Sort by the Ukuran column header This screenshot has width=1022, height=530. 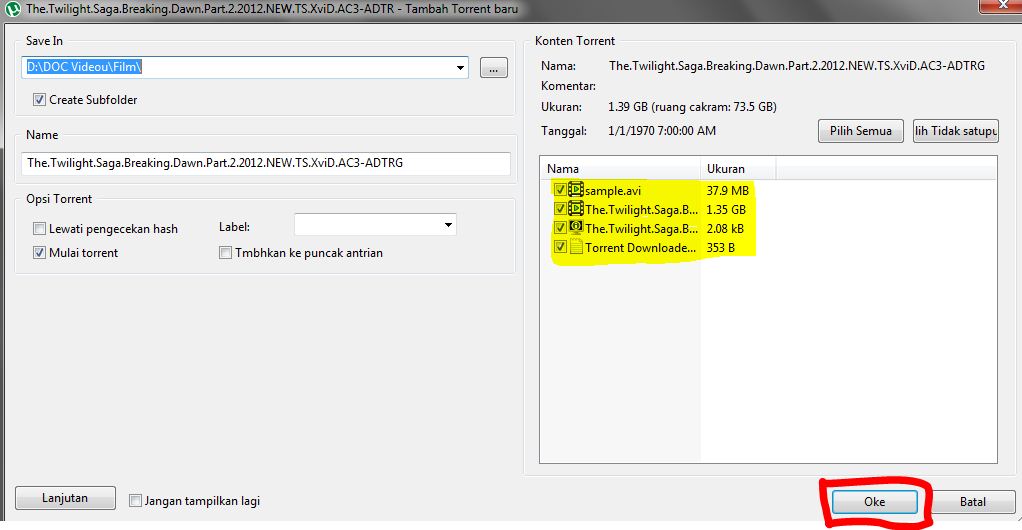click(x=738, y=169)
